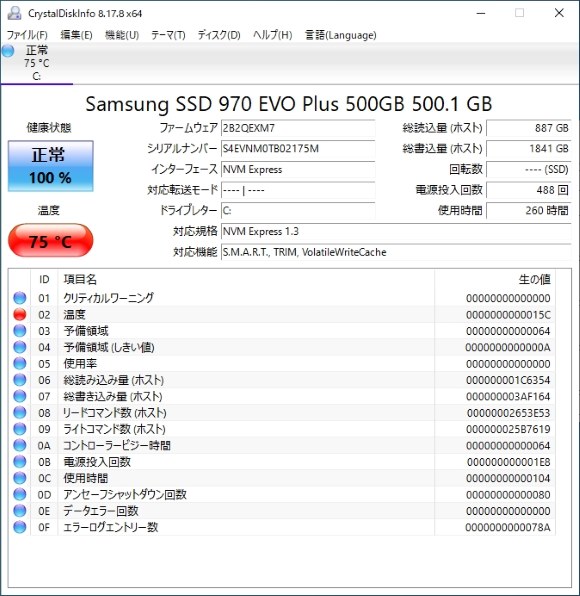580x596 pixels.
Task: Click the drive letter field C:
Action: click(298, 210)
